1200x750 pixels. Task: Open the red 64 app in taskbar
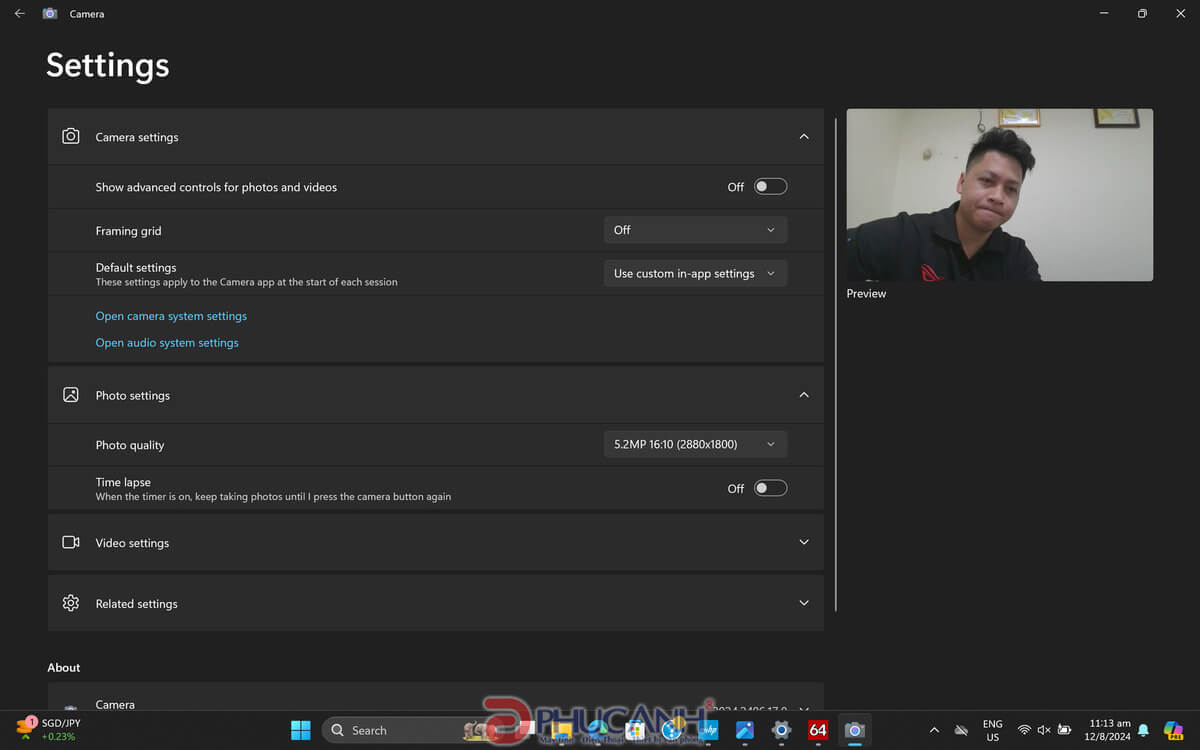(818, 730)
